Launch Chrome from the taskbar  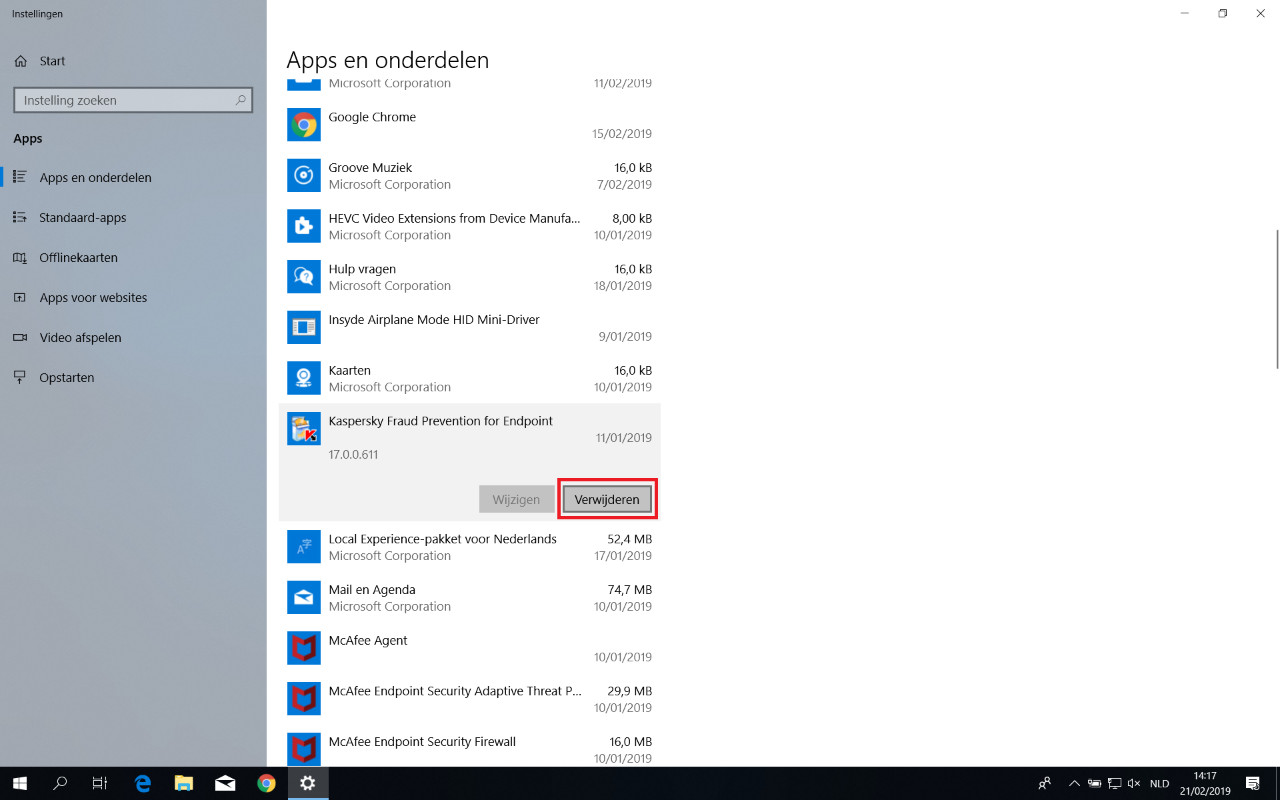point(266,783)
